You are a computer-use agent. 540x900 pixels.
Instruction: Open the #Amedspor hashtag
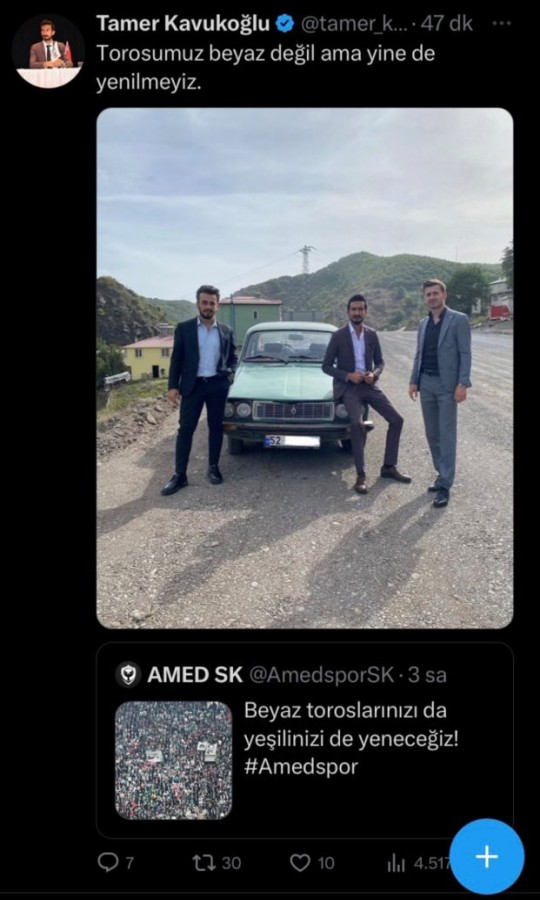click(301, 767)
